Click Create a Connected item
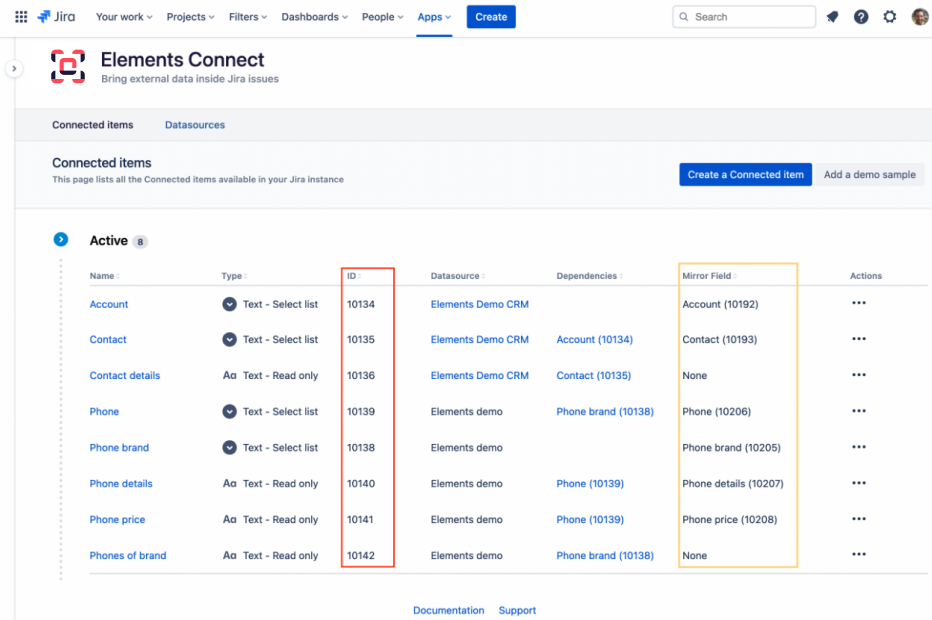Viewport: 932px width, 620px height. [x=745, y=174]
